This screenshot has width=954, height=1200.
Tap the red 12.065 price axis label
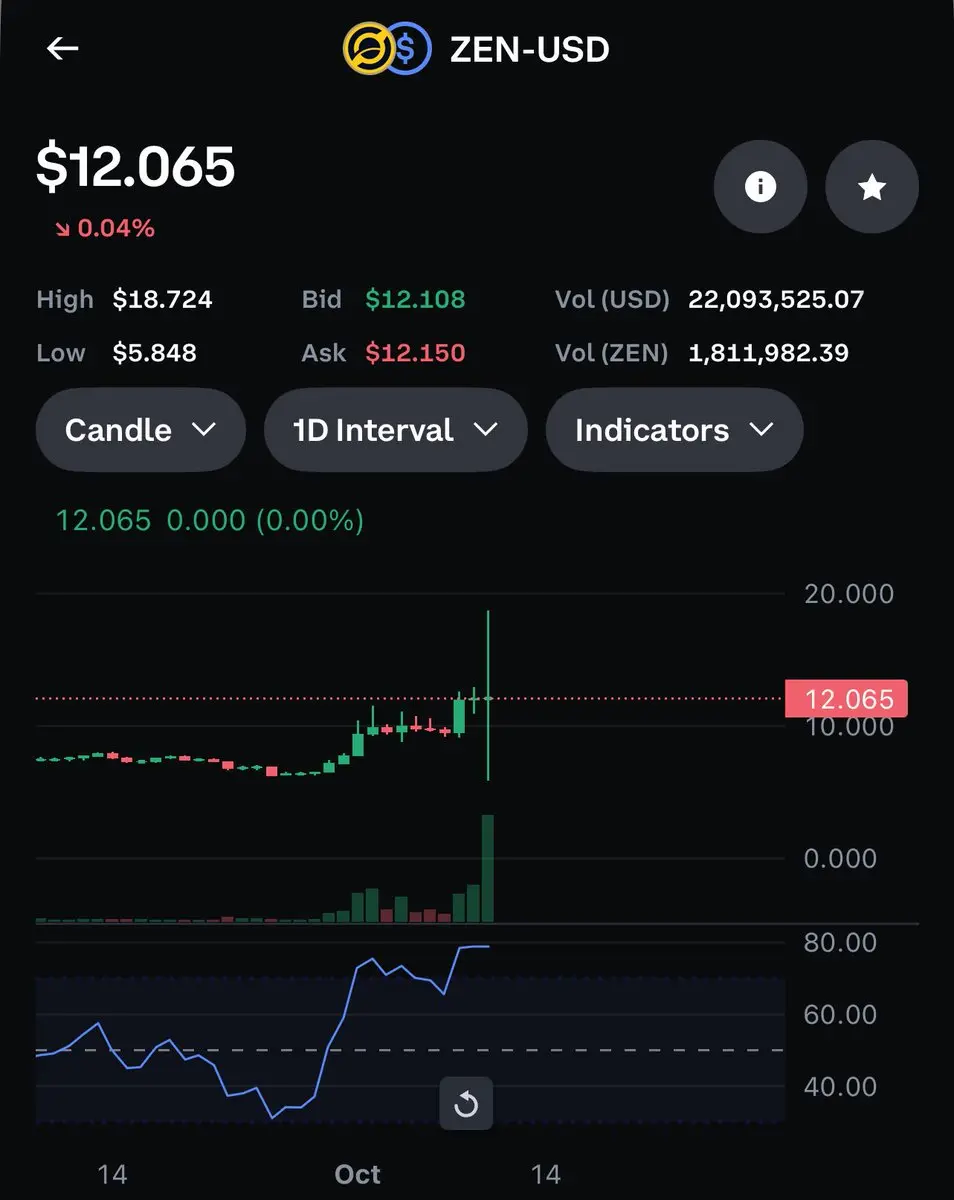[846, 698]
